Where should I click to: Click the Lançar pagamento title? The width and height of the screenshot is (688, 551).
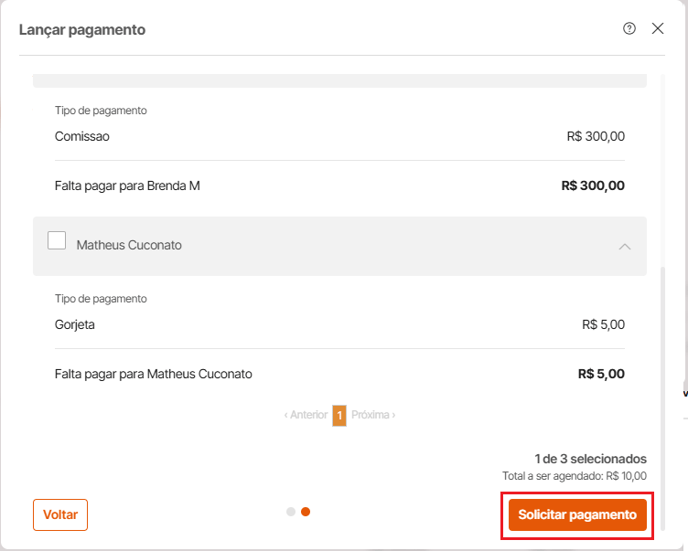82,30
